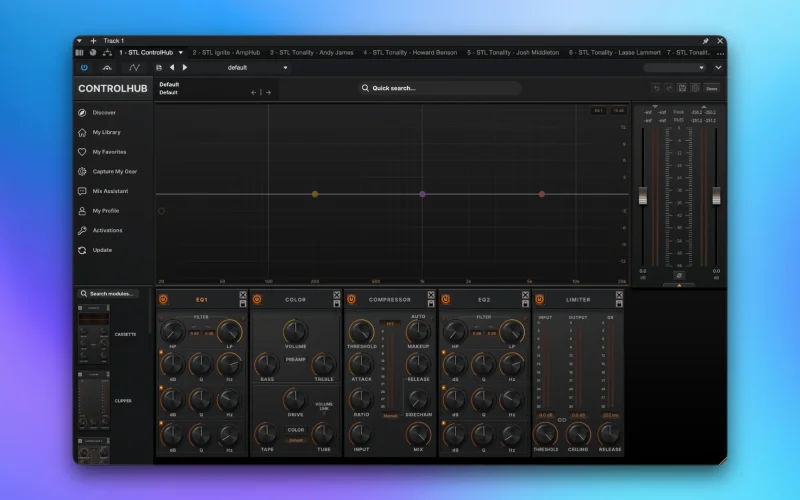
Task: Open the Mix Assistant chat item
Action: [103, 191]
